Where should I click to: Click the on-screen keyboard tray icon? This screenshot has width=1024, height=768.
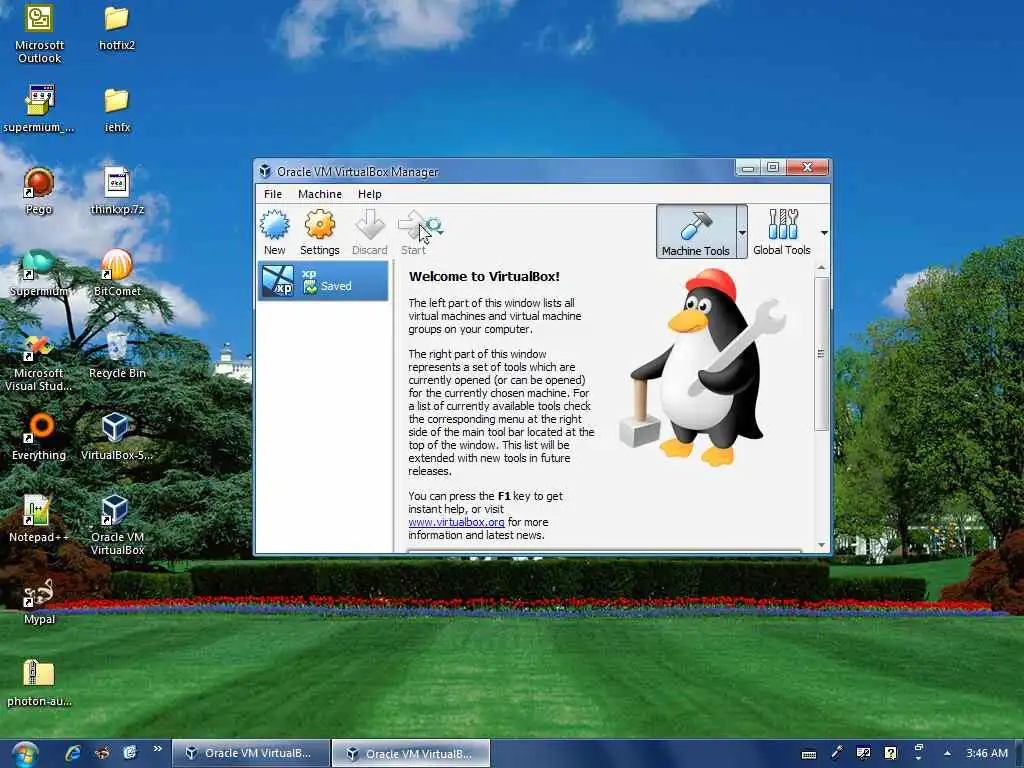point(808,754)
